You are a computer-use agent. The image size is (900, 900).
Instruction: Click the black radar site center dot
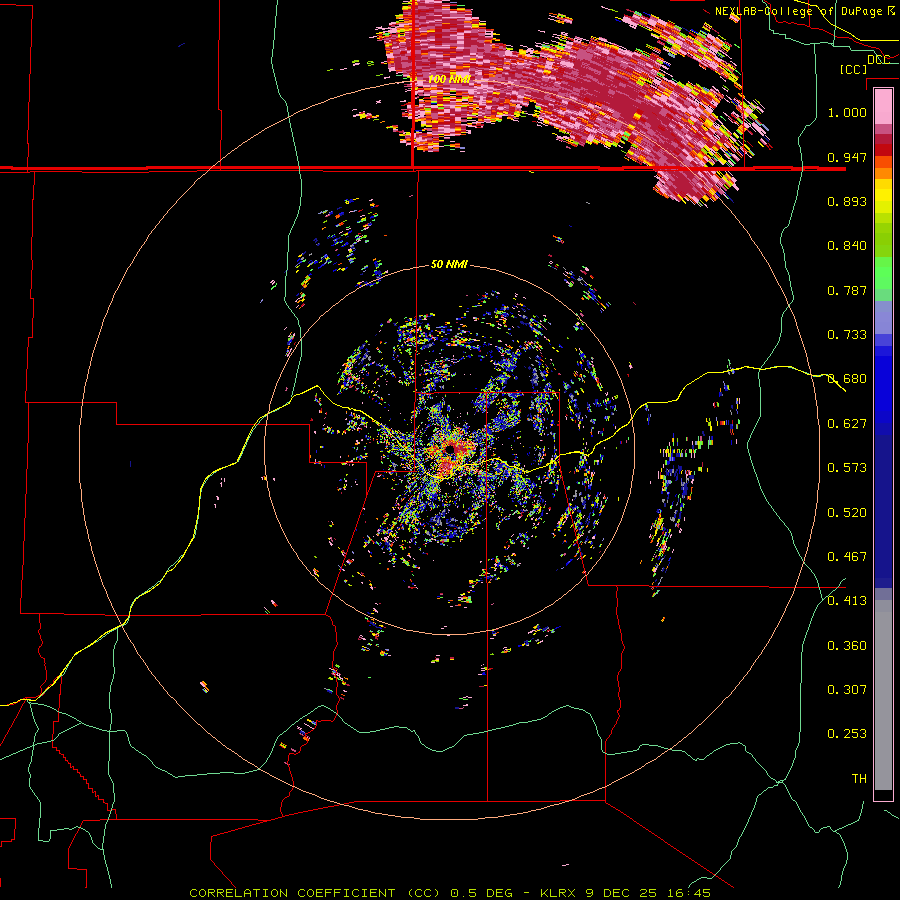pos(449,449)
